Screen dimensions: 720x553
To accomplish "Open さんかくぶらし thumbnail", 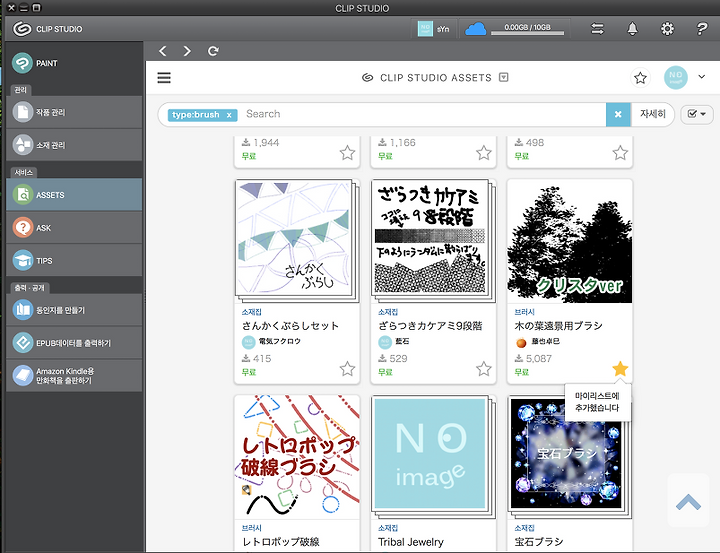I will click(297, 241).
